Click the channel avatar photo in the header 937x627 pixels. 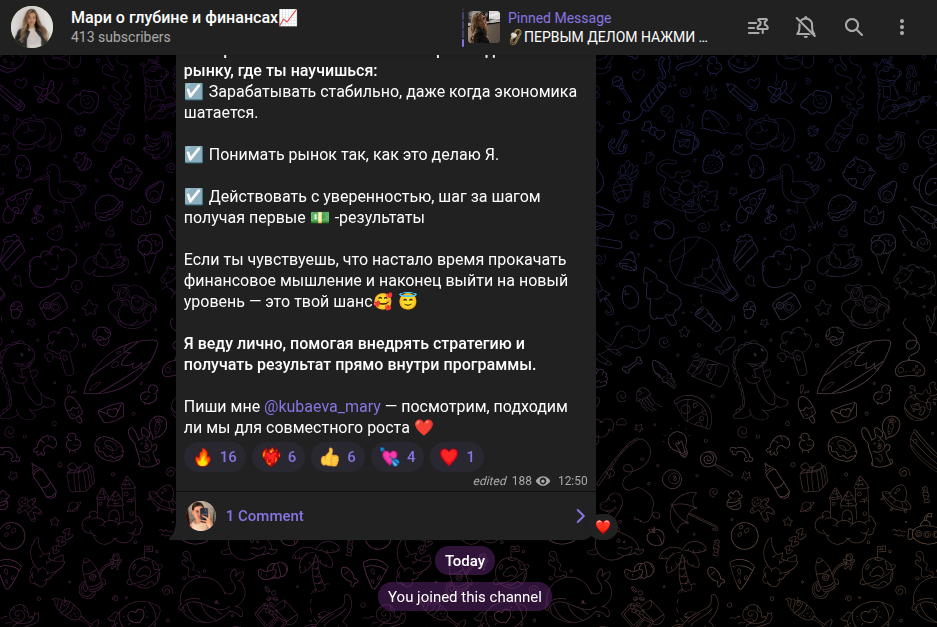click(x=32, y=27)
